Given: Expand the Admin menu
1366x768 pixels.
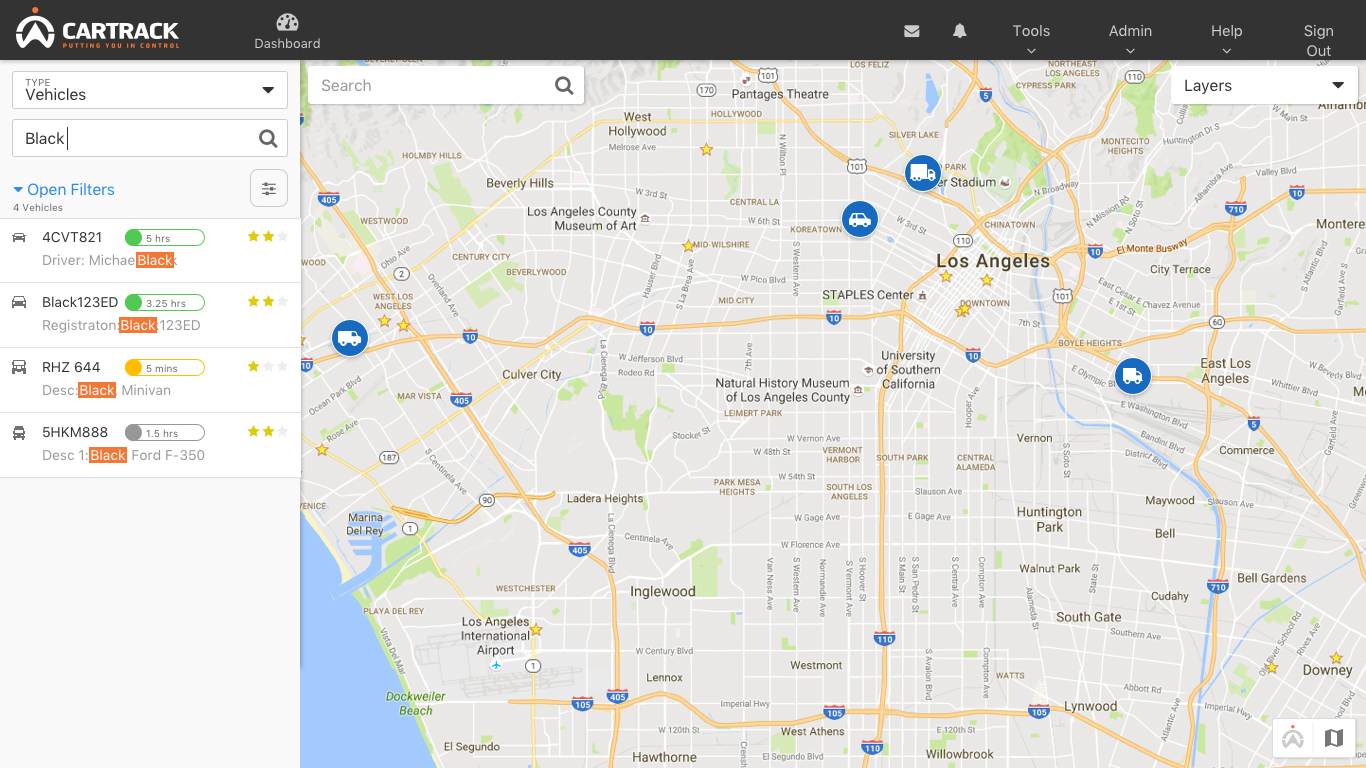Looking at the screenshot, I should [x=1130, y=39].
